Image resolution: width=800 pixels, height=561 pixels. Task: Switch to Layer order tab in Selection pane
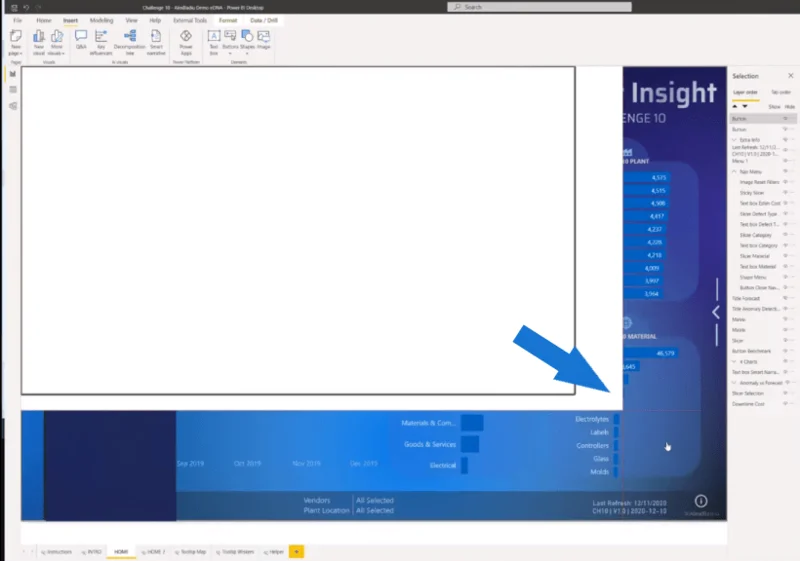pyautogui.click(x=745, y=92)
